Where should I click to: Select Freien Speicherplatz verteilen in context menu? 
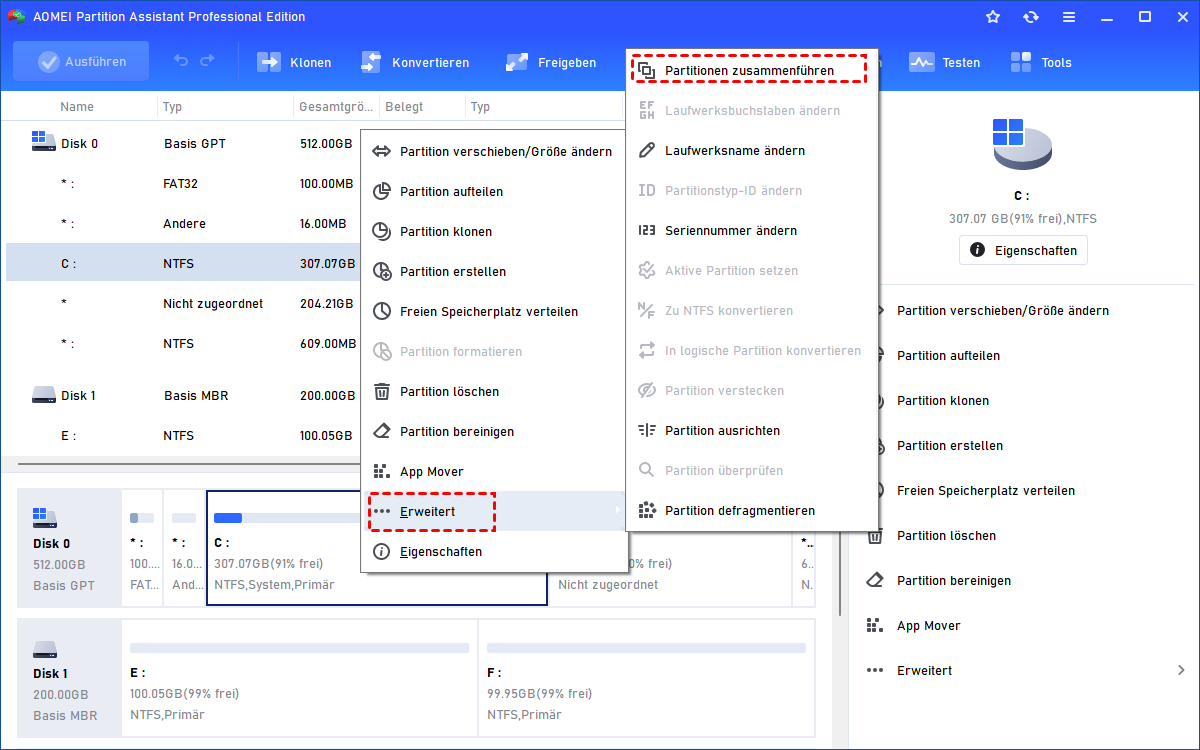point(493,311)
